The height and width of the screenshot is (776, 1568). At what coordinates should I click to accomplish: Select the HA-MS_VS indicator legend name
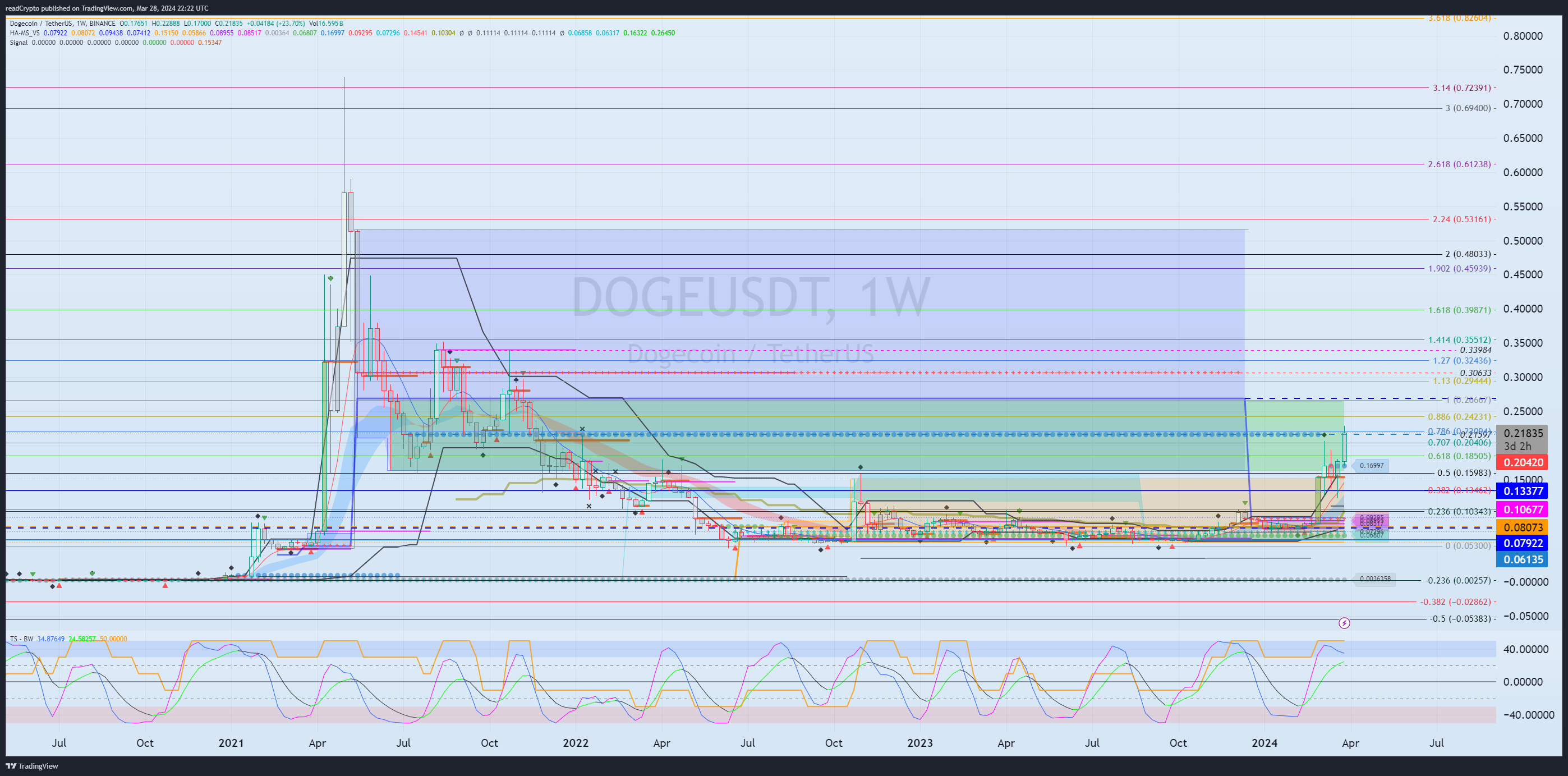click(x=25, y=33)
